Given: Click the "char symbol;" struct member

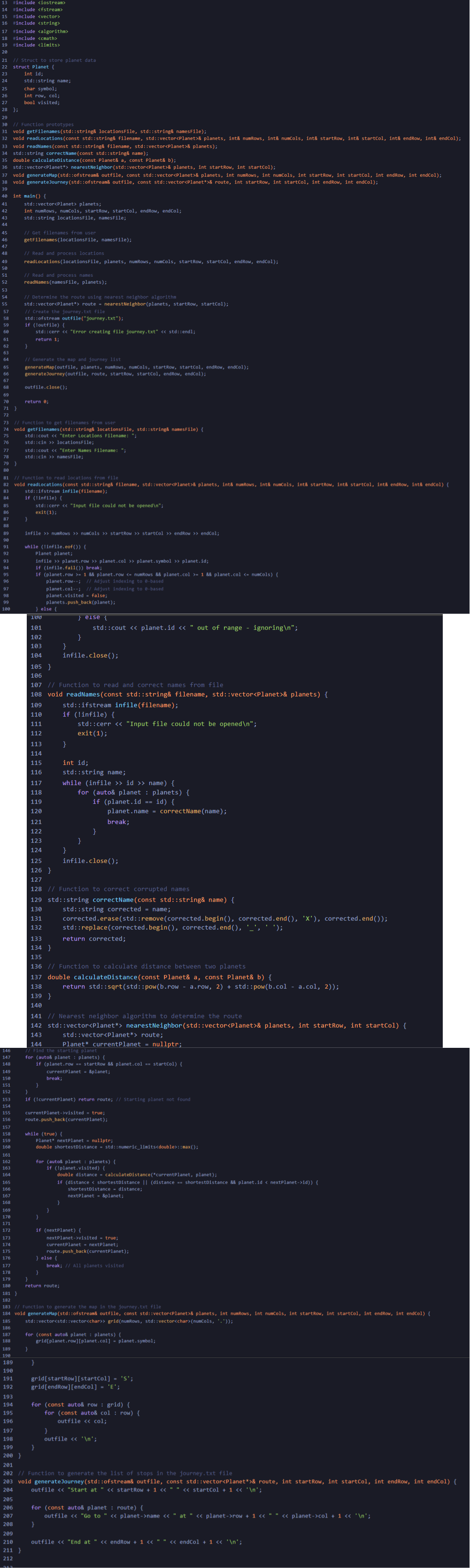Looking at the screenshot, I should click(40, 89).
